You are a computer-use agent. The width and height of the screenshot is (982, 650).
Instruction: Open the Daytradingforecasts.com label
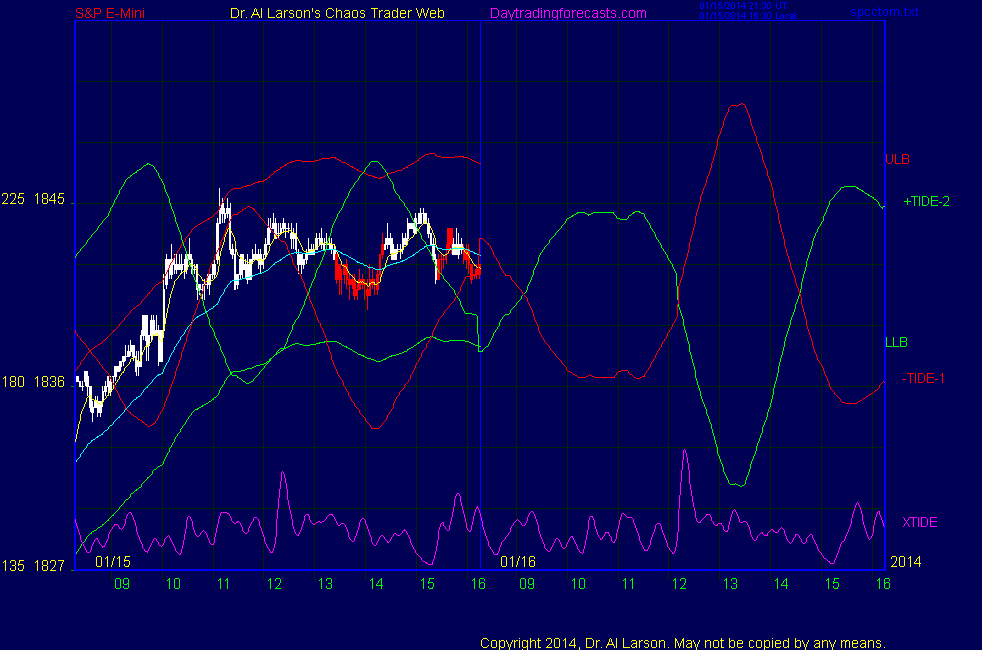pos(568,13)
